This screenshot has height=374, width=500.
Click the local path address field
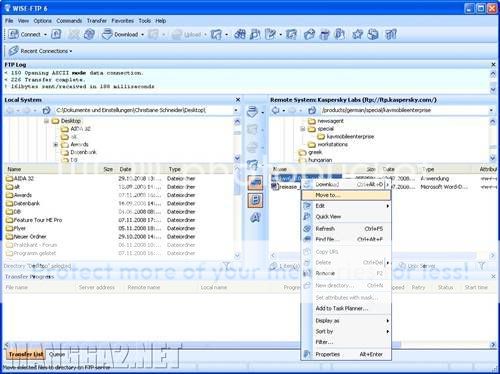pos(143,110)
